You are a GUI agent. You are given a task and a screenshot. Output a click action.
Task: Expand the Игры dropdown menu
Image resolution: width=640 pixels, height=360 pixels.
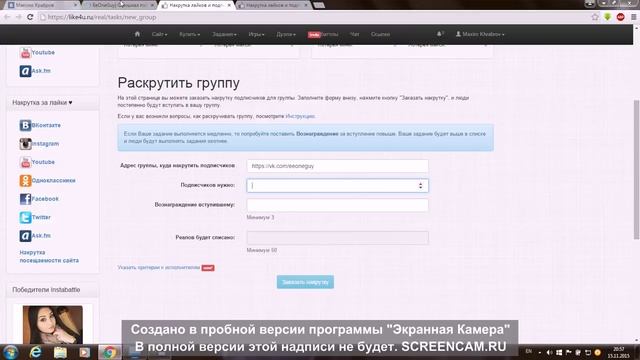click(x=256, y=34)
